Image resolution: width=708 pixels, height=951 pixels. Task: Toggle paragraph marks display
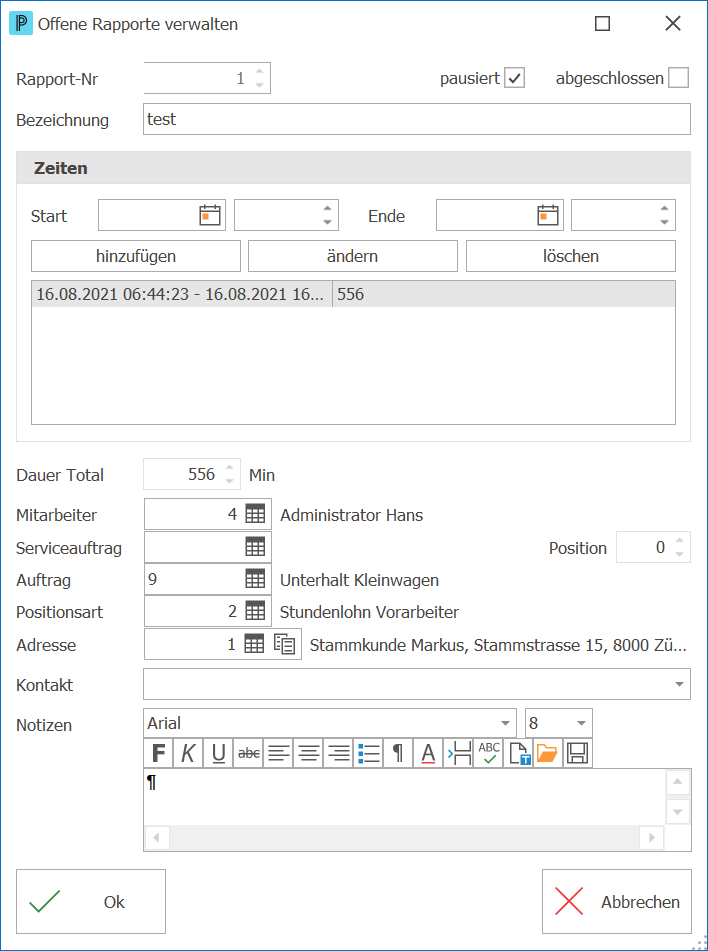398,753
